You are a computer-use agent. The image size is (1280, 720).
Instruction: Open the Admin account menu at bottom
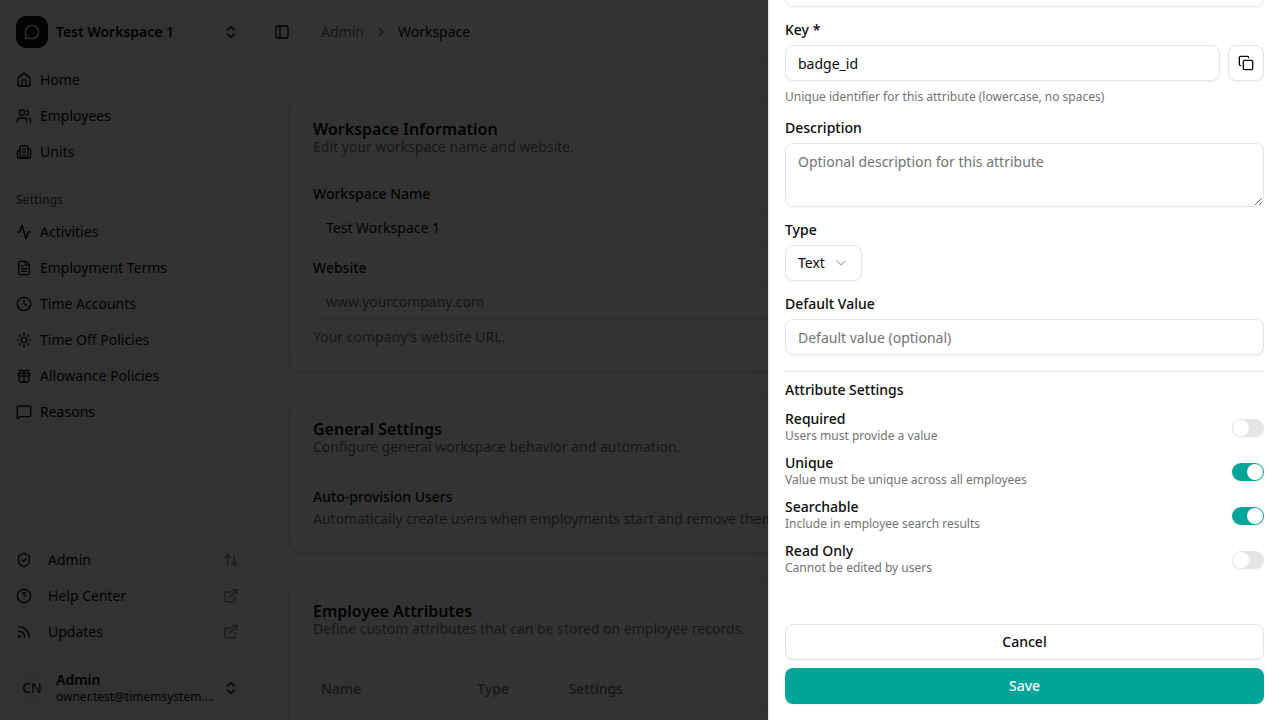231,688
